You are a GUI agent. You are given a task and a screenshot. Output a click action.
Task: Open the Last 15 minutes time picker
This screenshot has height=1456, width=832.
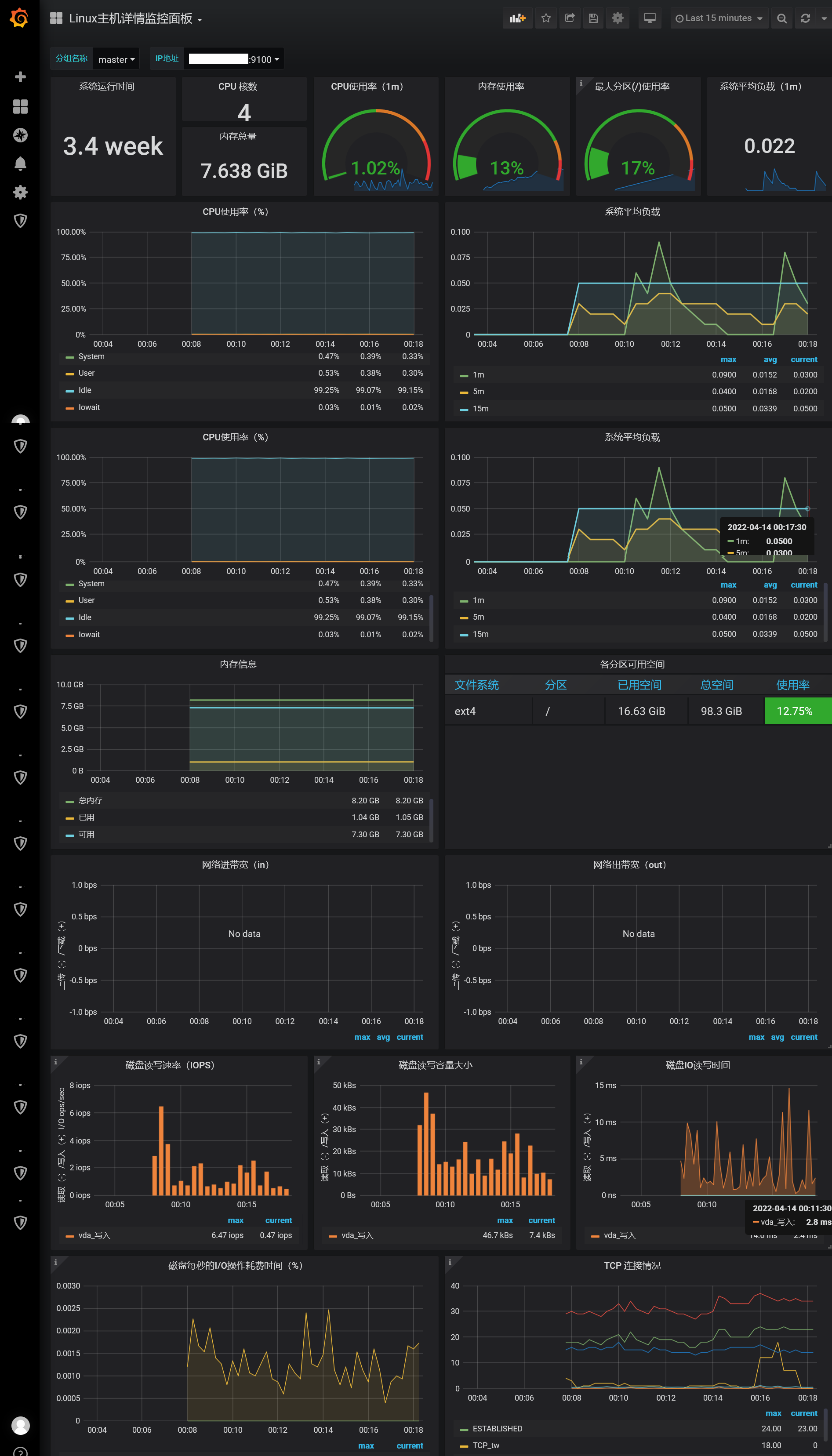click(719, 18)
